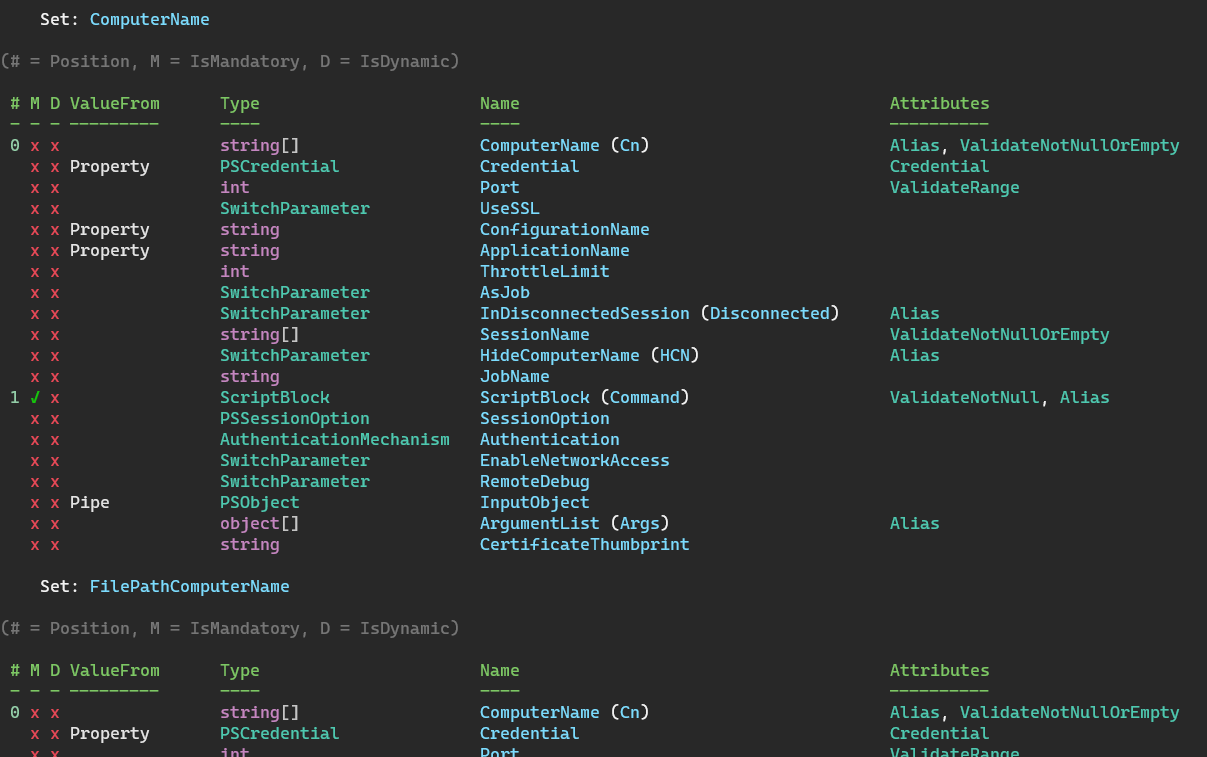Image resolution: width=1207 pixels, height=757 pixels.
Task: Select the "ConfigurationName" parameter name
Action: coord(565,229)
